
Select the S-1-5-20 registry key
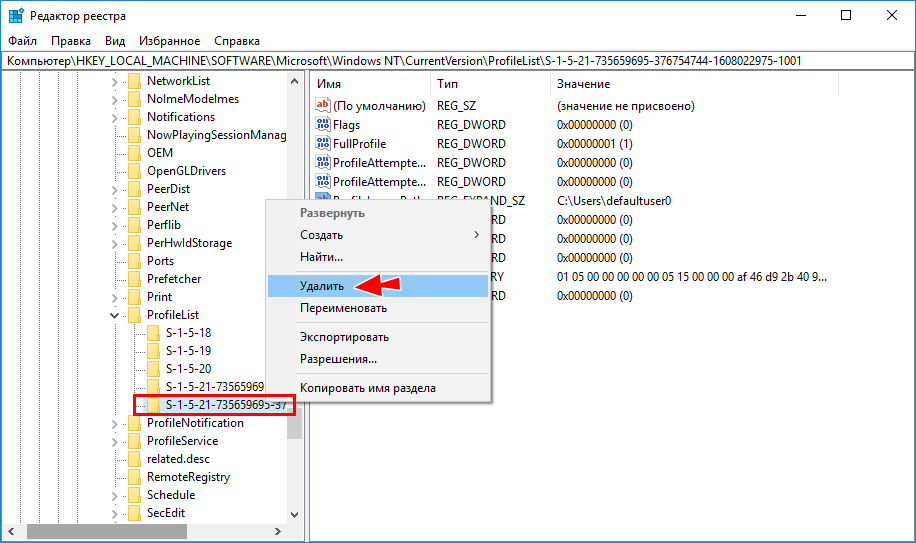(x=188, y=369)
